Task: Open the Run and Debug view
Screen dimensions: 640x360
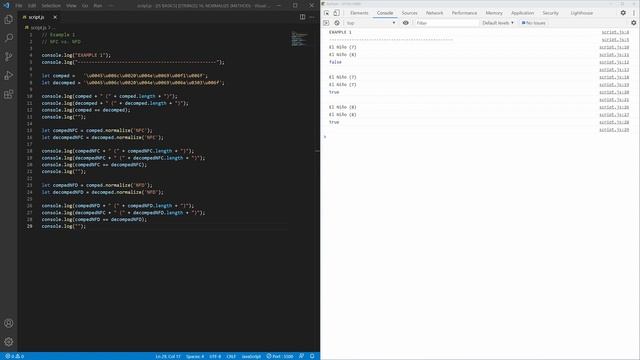Action: (x=9, y=76)
